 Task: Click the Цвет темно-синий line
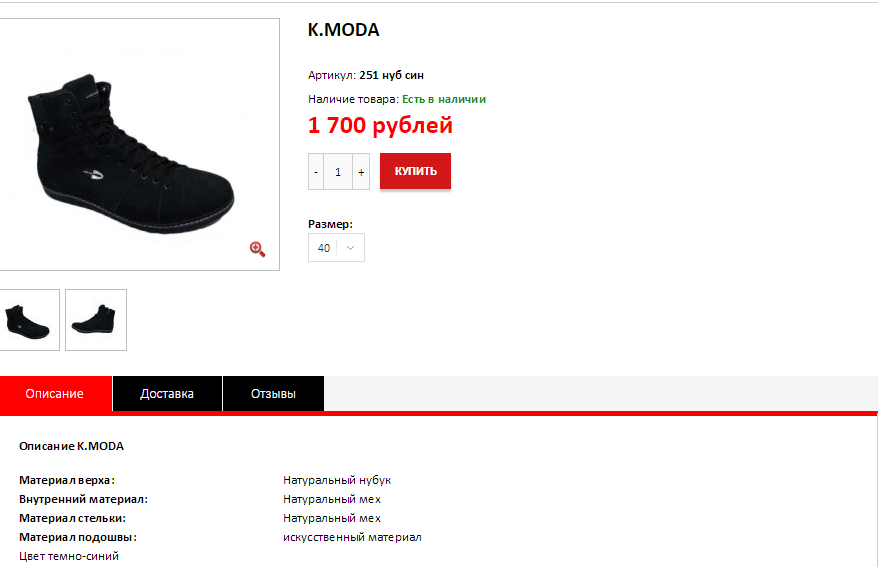pyautogui.click(x=69, y=556)
